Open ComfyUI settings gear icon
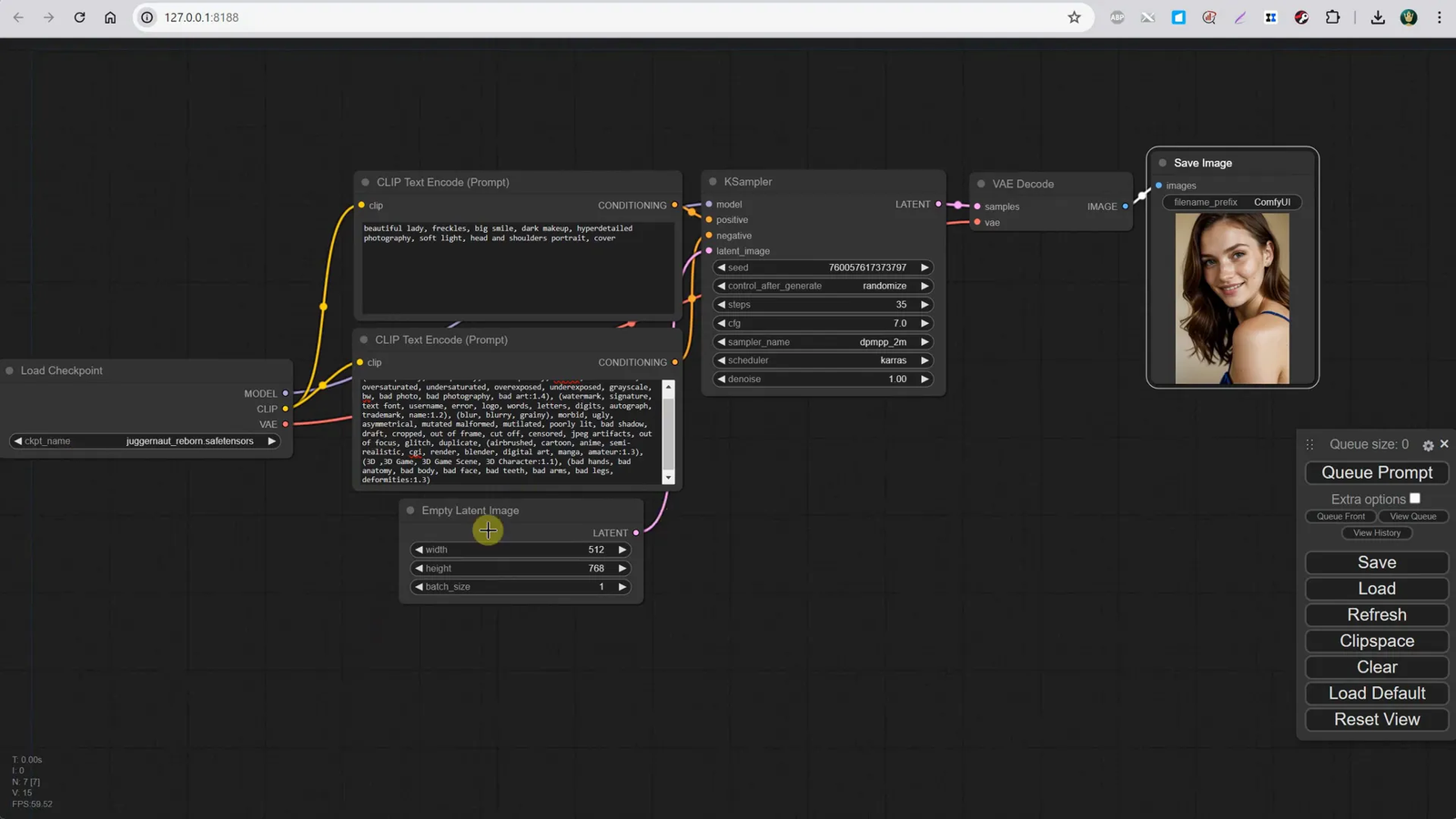This screenshot has height=819, width=1456. (x=1428, y=445)
